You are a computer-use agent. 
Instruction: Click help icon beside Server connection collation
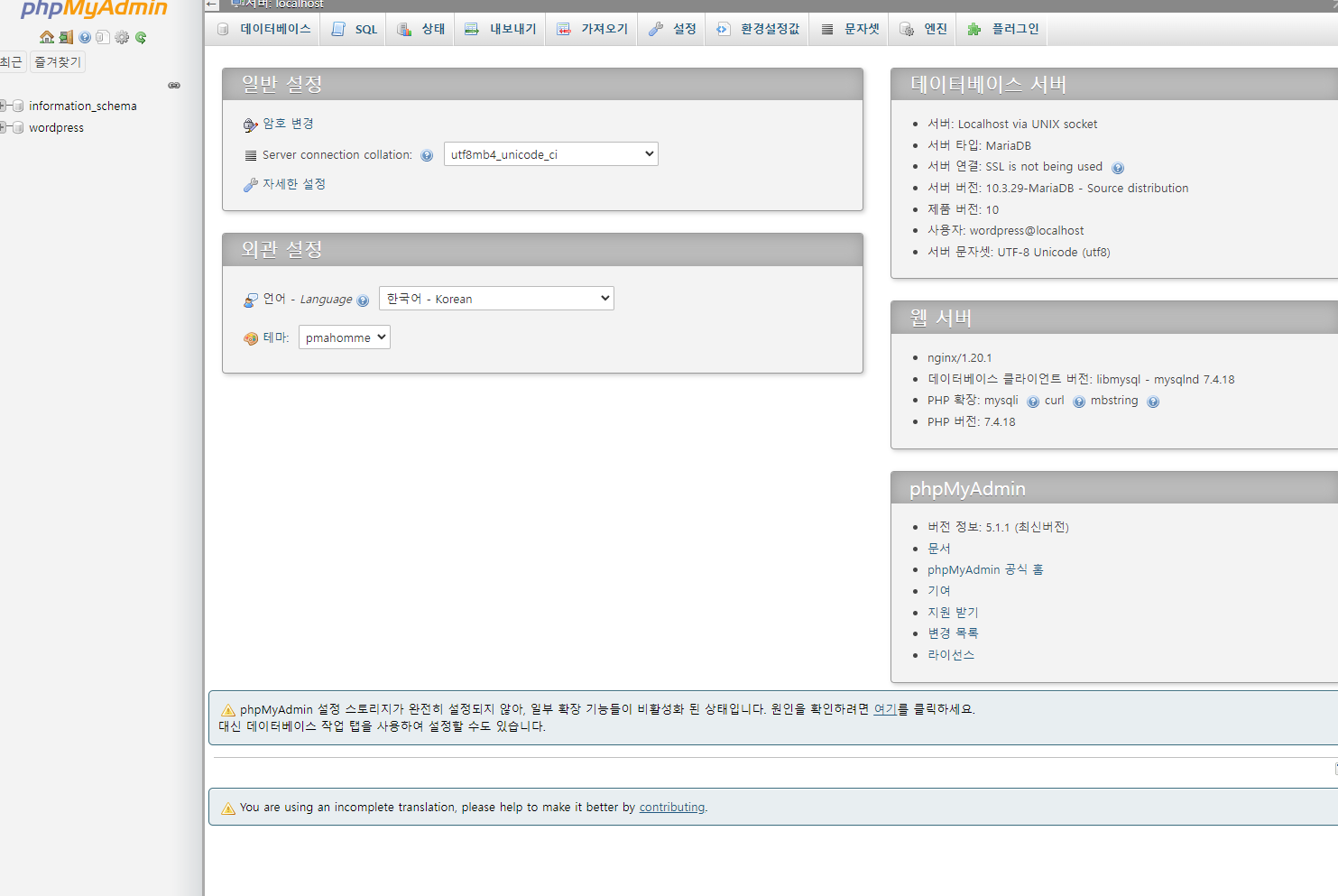pyautogui.click(x=427, y=155)
